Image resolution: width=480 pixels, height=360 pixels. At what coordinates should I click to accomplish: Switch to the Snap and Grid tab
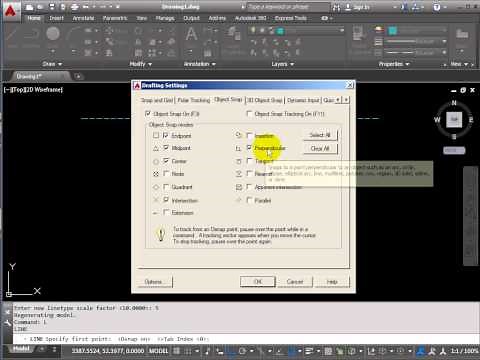tap(157, 100)
